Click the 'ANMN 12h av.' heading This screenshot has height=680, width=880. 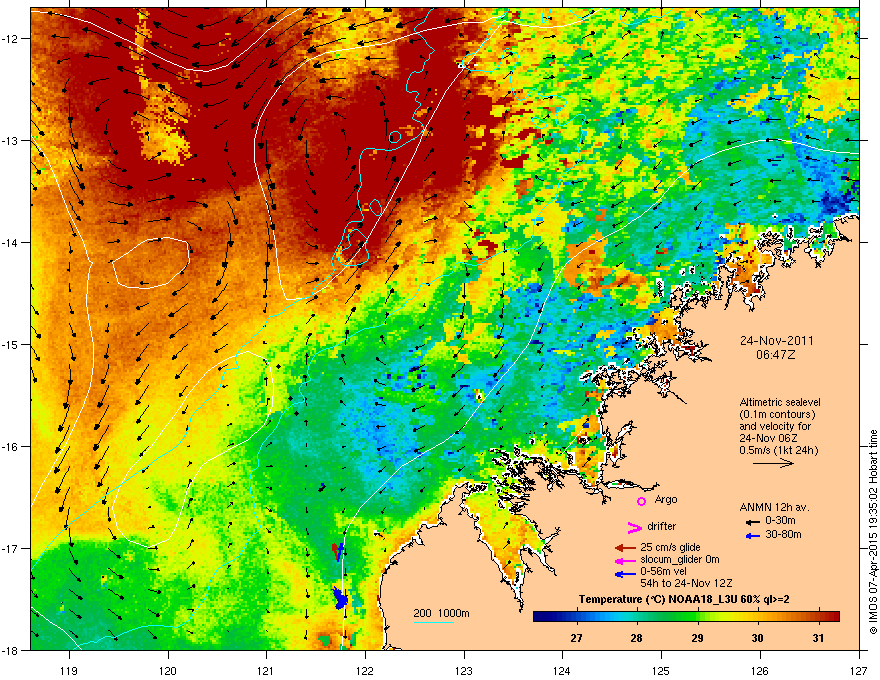click(x=774, y=507)
